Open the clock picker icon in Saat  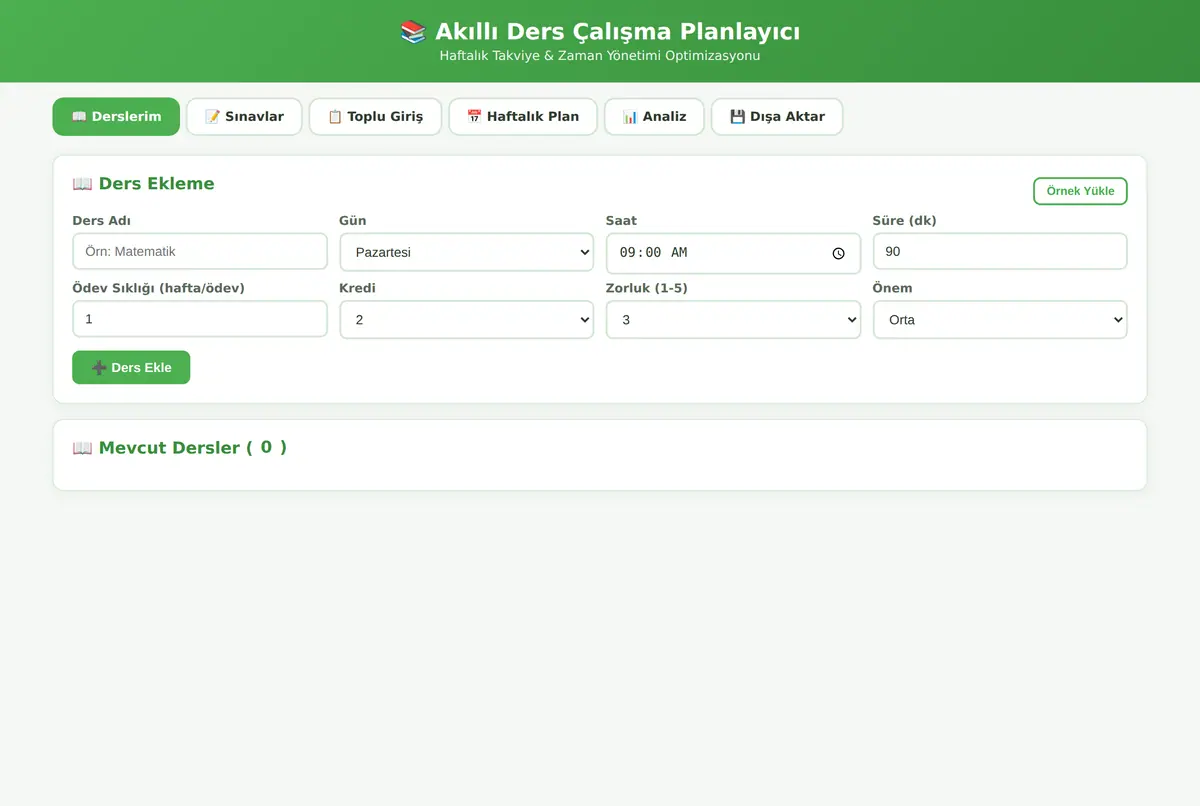[x=839, y=254]
